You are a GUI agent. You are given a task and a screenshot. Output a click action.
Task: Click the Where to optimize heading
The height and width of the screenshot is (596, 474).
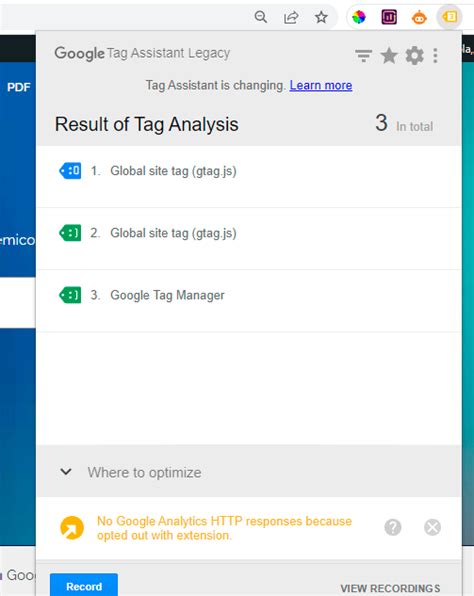point(144,472)
